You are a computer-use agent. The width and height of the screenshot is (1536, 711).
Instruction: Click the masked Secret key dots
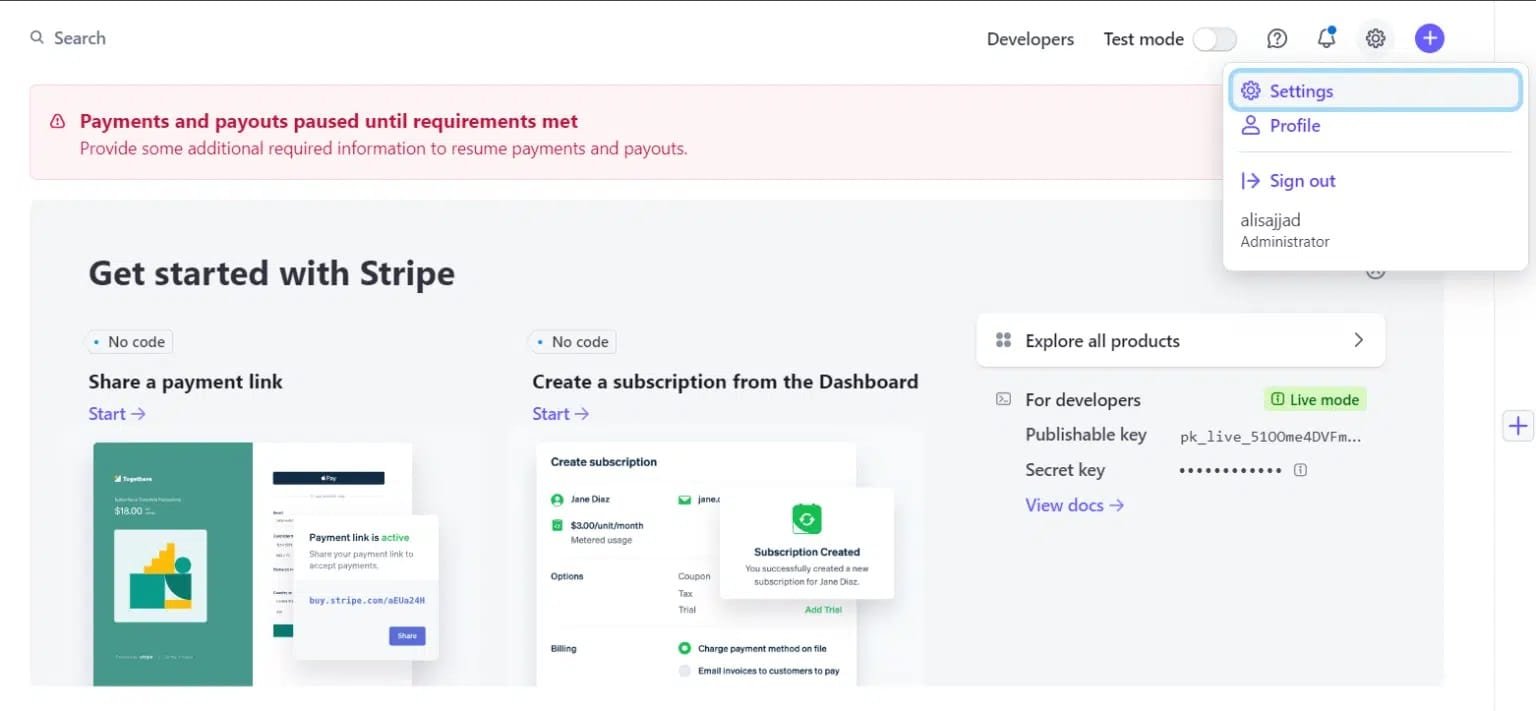pyautogui.click(x=1230, y=470)
